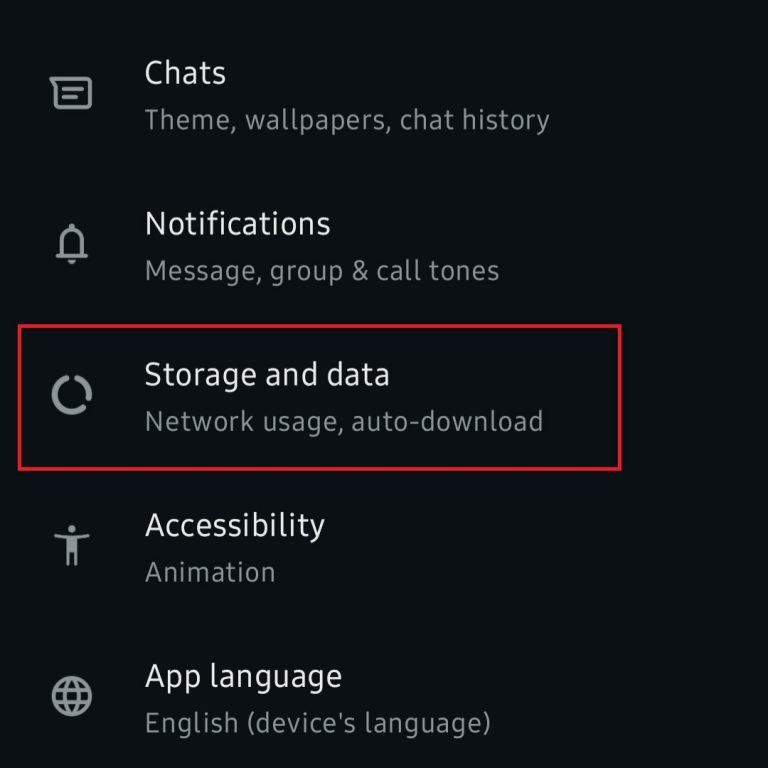Tap the 'Theme, wallpapers, chat history' subtitle

[x=347, y=121]
